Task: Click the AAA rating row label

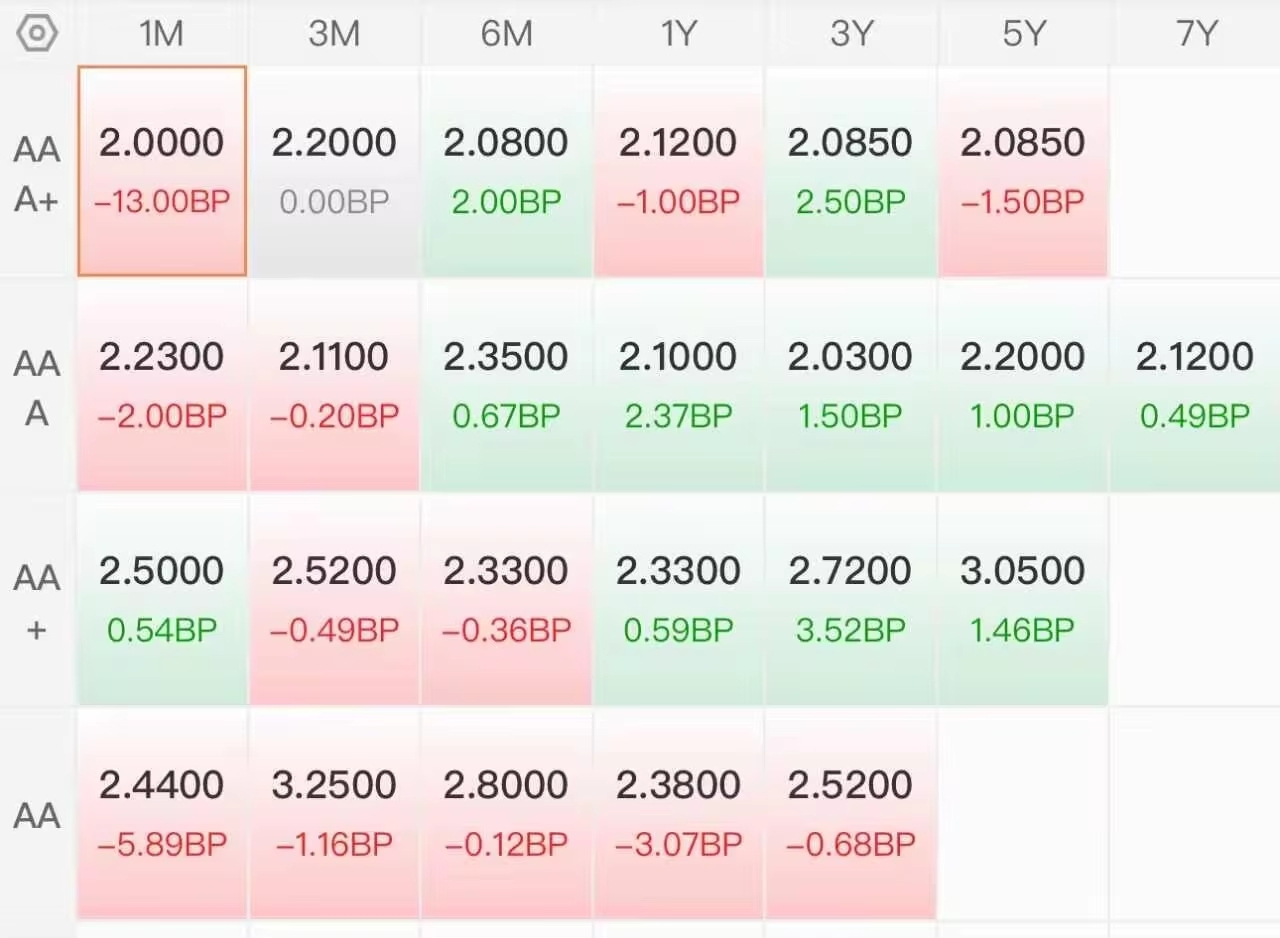Action: pyautogui.click(x=37, y=387)
